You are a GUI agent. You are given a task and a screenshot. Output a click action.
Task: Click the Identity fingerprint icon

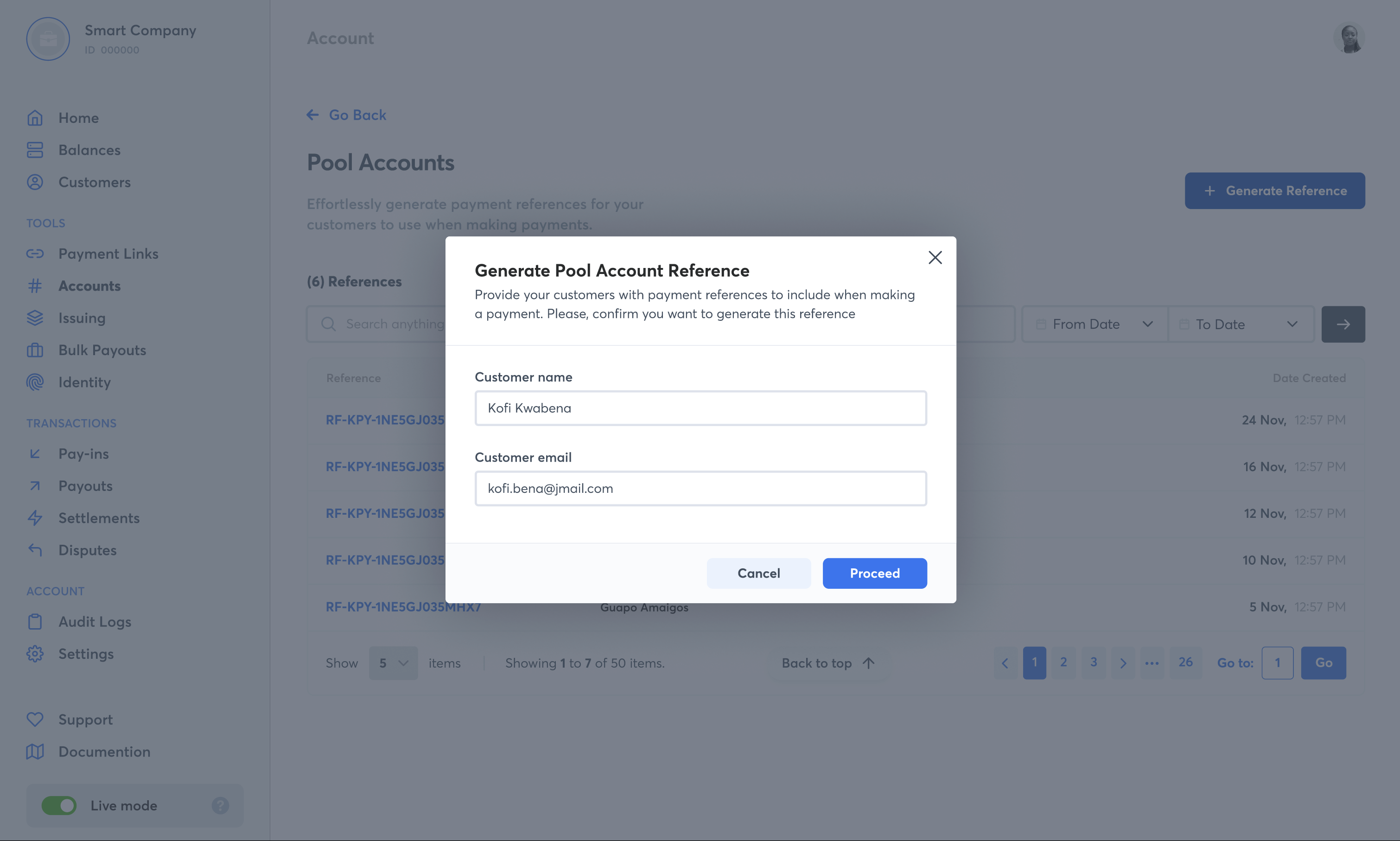pyautogui.click(x=35, y=382)
